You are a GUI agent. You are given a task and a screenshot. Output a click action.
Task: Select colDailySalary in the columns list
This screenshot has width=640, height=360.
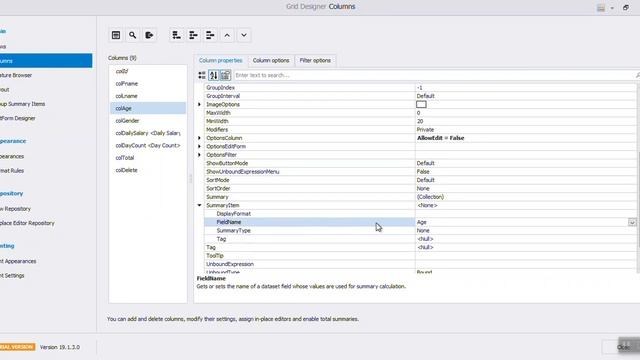(x=148, y=133)
